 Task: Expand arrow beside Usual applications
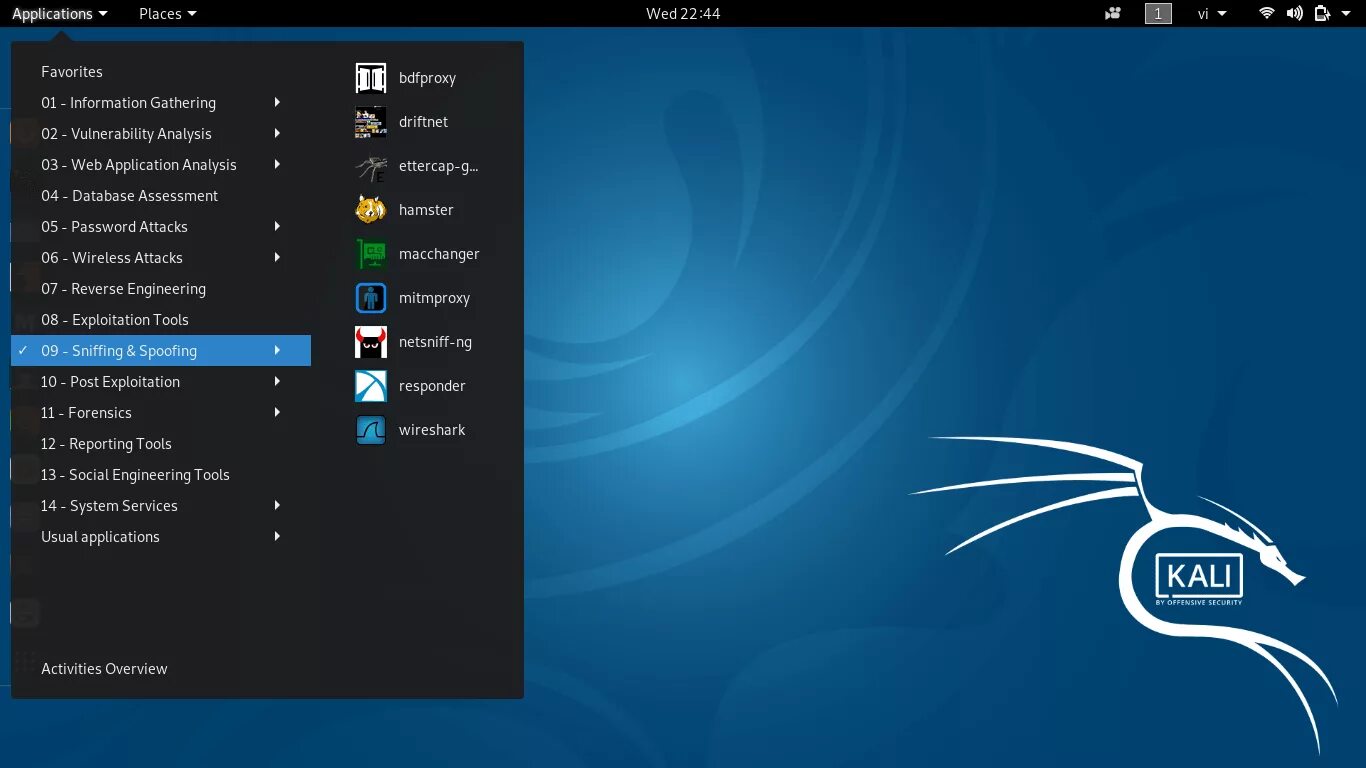tap(277, 536)
